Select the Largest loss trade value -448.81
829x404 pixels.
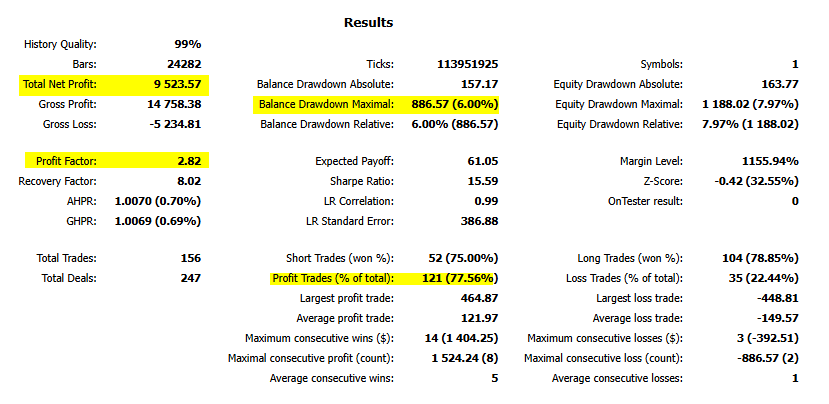coord(776,298)
